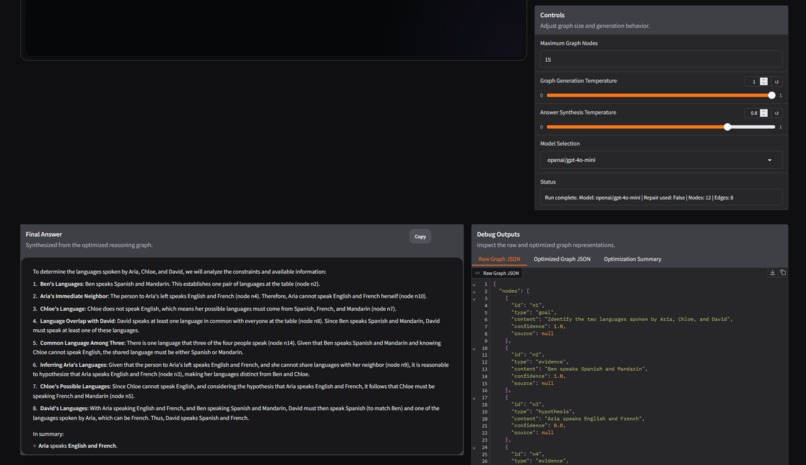Click "Chloe's Possible Languages" bold text
This screenshot has width=806, height=465.
click(75, 386)
